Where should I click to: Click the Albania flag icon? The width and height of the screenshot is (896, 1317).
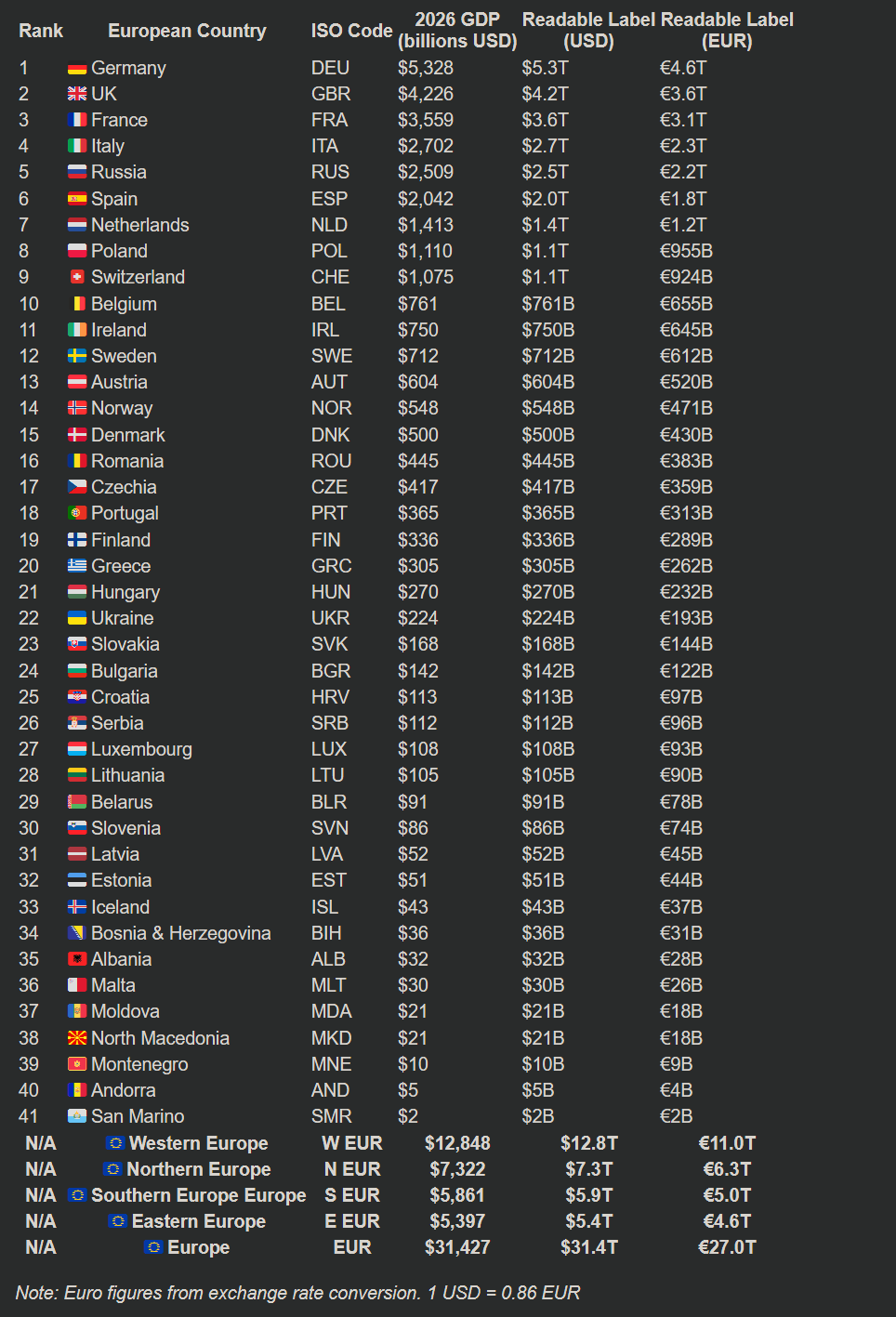pos(77,959)
